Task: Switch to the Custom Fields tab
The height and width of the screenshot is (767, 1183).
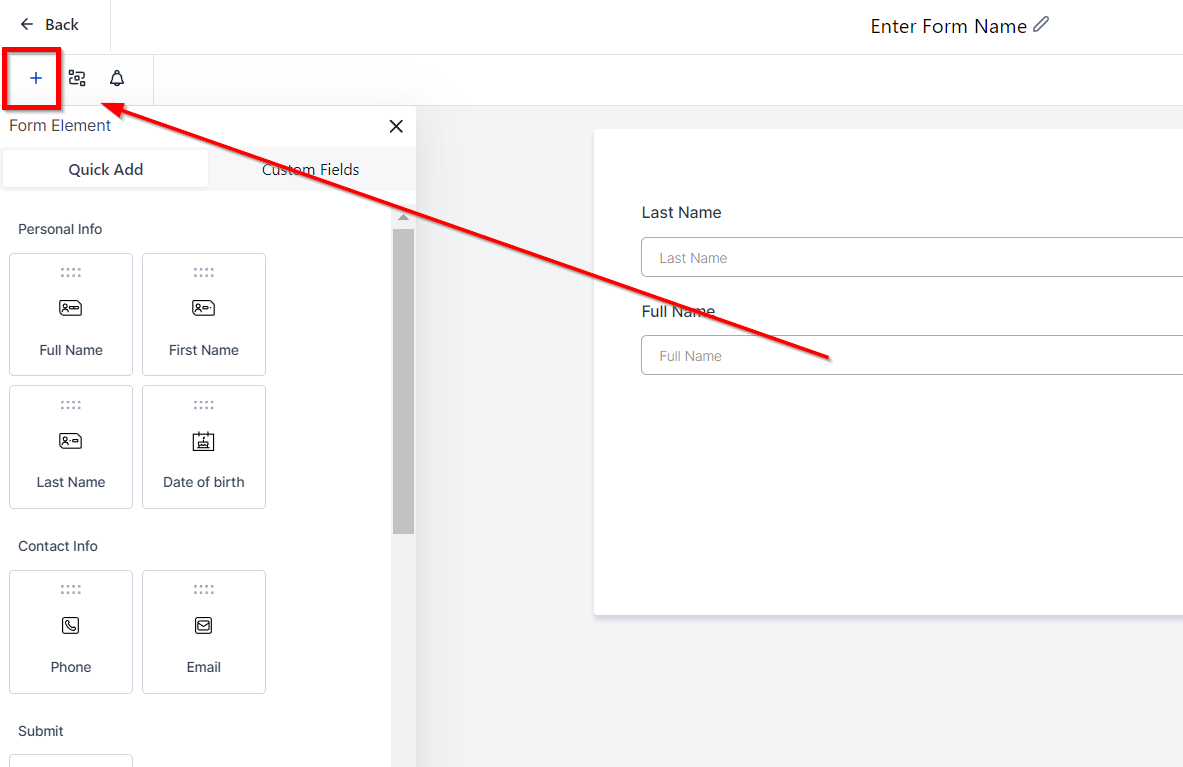Action: point(310,169)
